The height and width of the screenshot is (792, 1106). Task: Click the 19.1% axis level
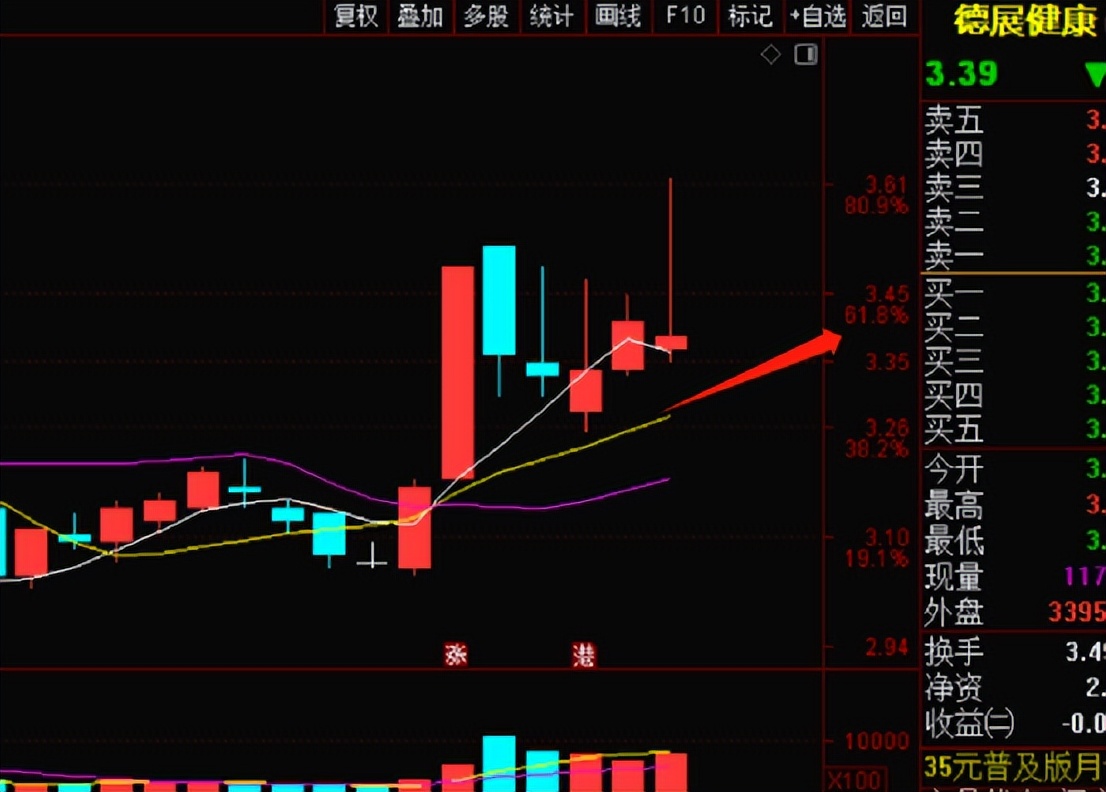click(877, 559)
